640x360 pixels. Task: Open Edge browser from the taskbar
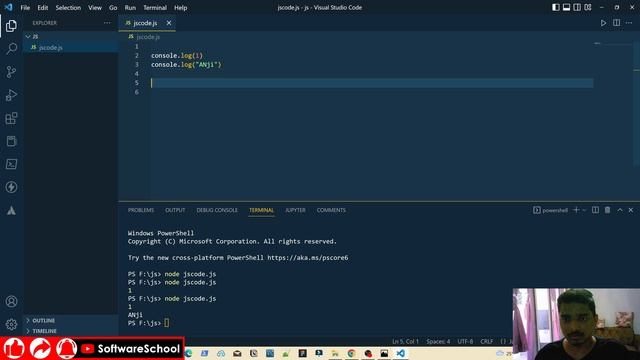pos(188,353)
